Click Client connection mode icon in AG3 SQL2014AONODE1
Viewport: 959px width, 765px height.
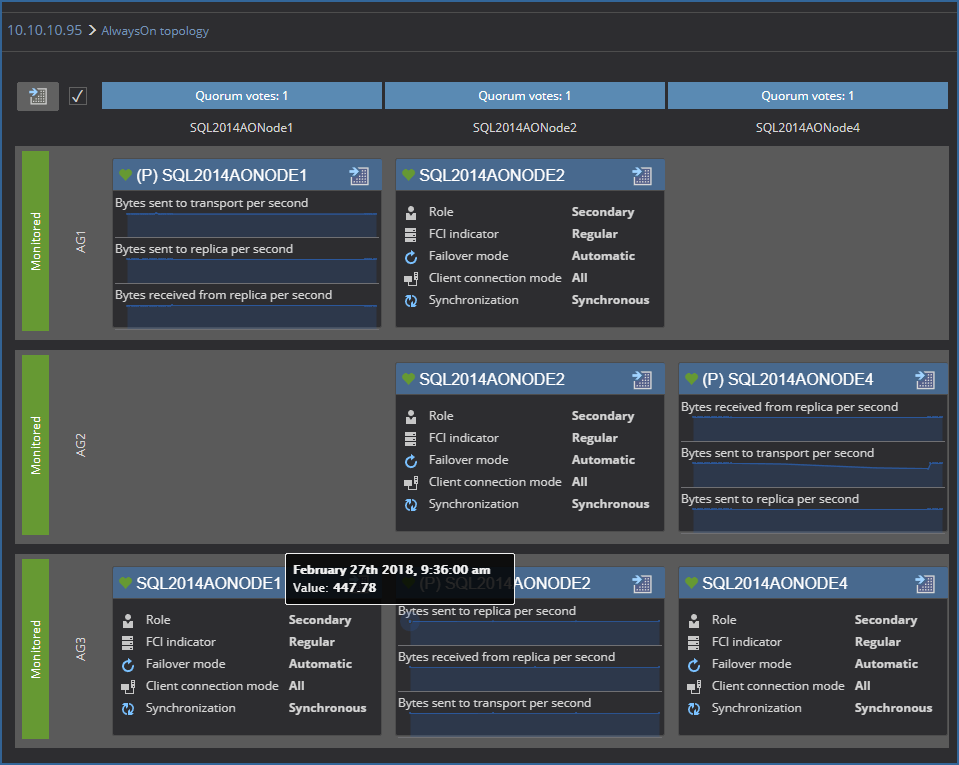pos(128,687)
